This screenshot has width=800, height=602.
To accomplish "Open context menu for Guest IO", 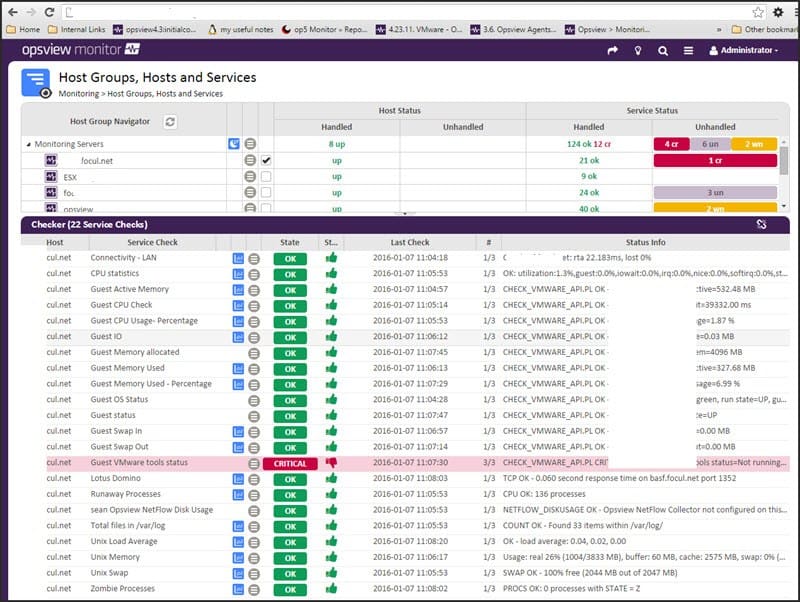I will click(x=254, y=338).
